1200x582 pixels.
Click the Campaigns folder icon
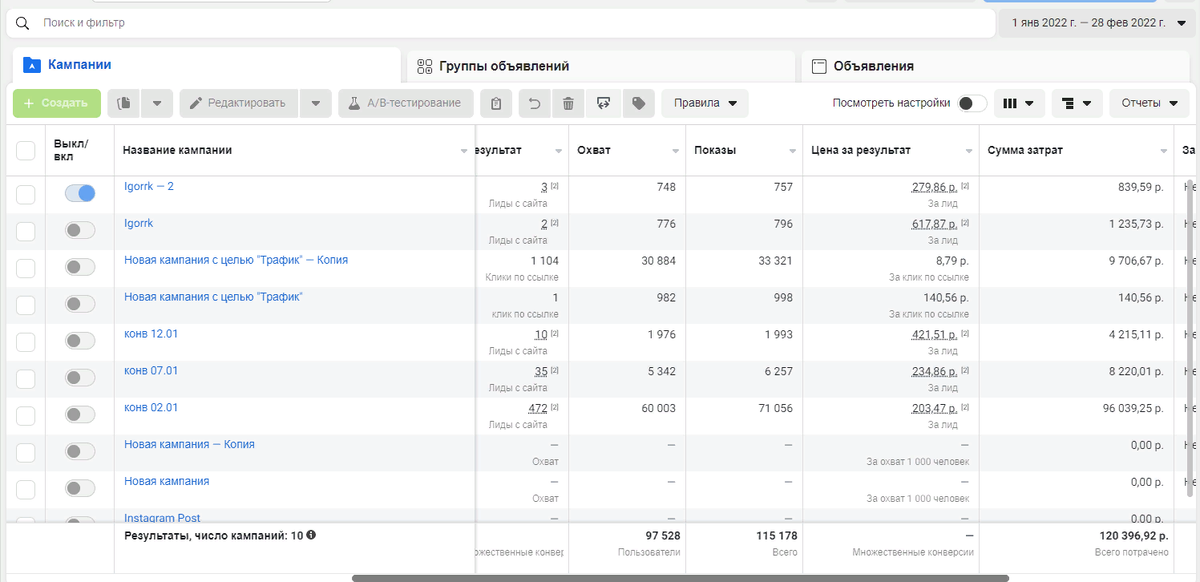tap(31, 65)
